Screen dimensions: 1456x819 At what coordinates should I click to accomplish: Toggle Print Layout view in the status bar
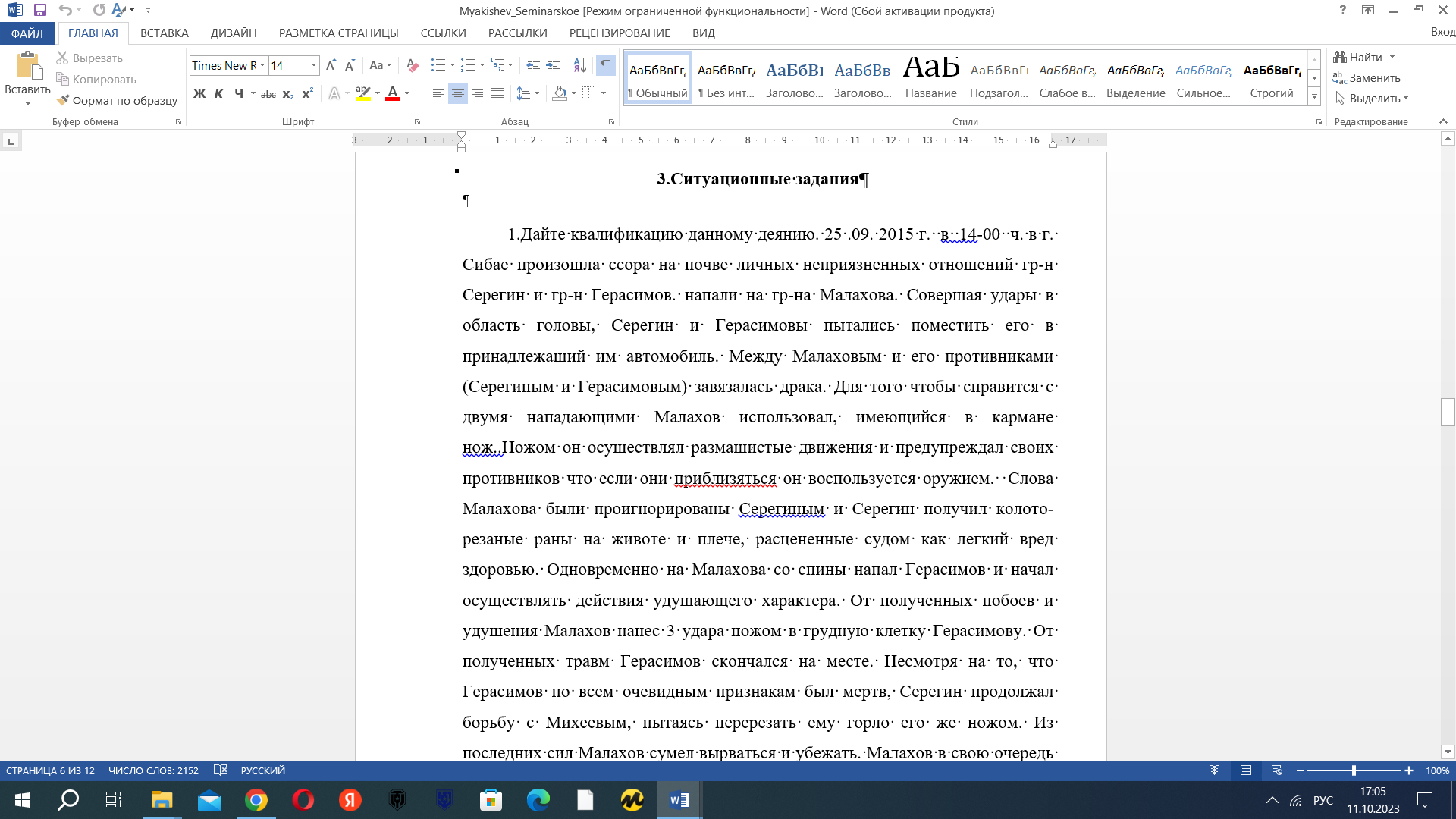pyautogui.click(x=1245, y=770)
